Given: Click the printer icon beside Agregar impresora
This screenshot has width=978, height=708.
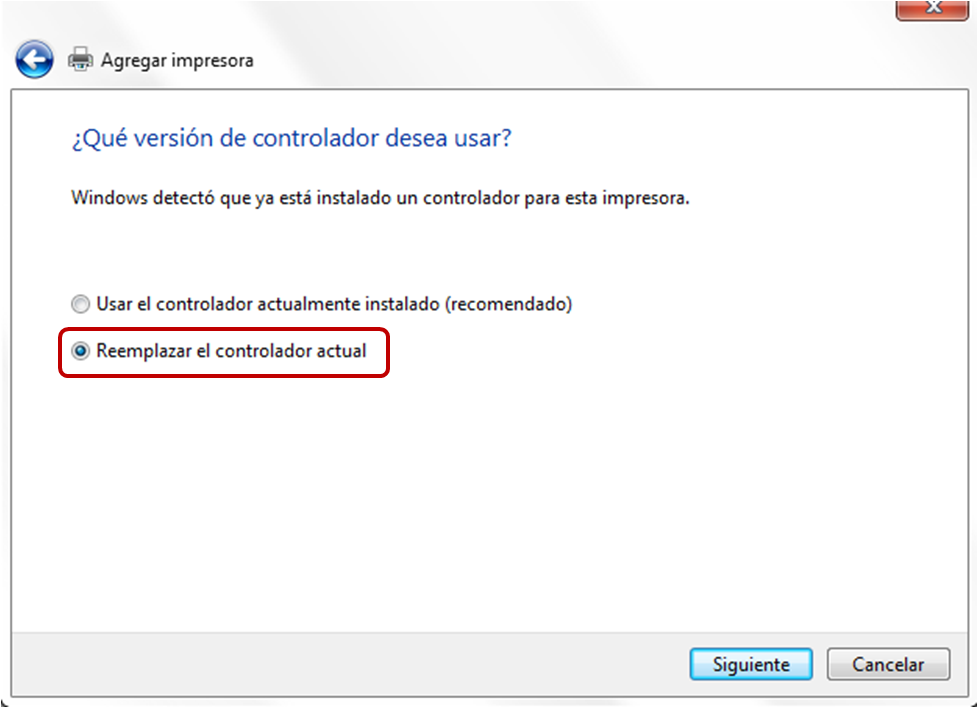Looking at the screenshot, I should [80, 60].
